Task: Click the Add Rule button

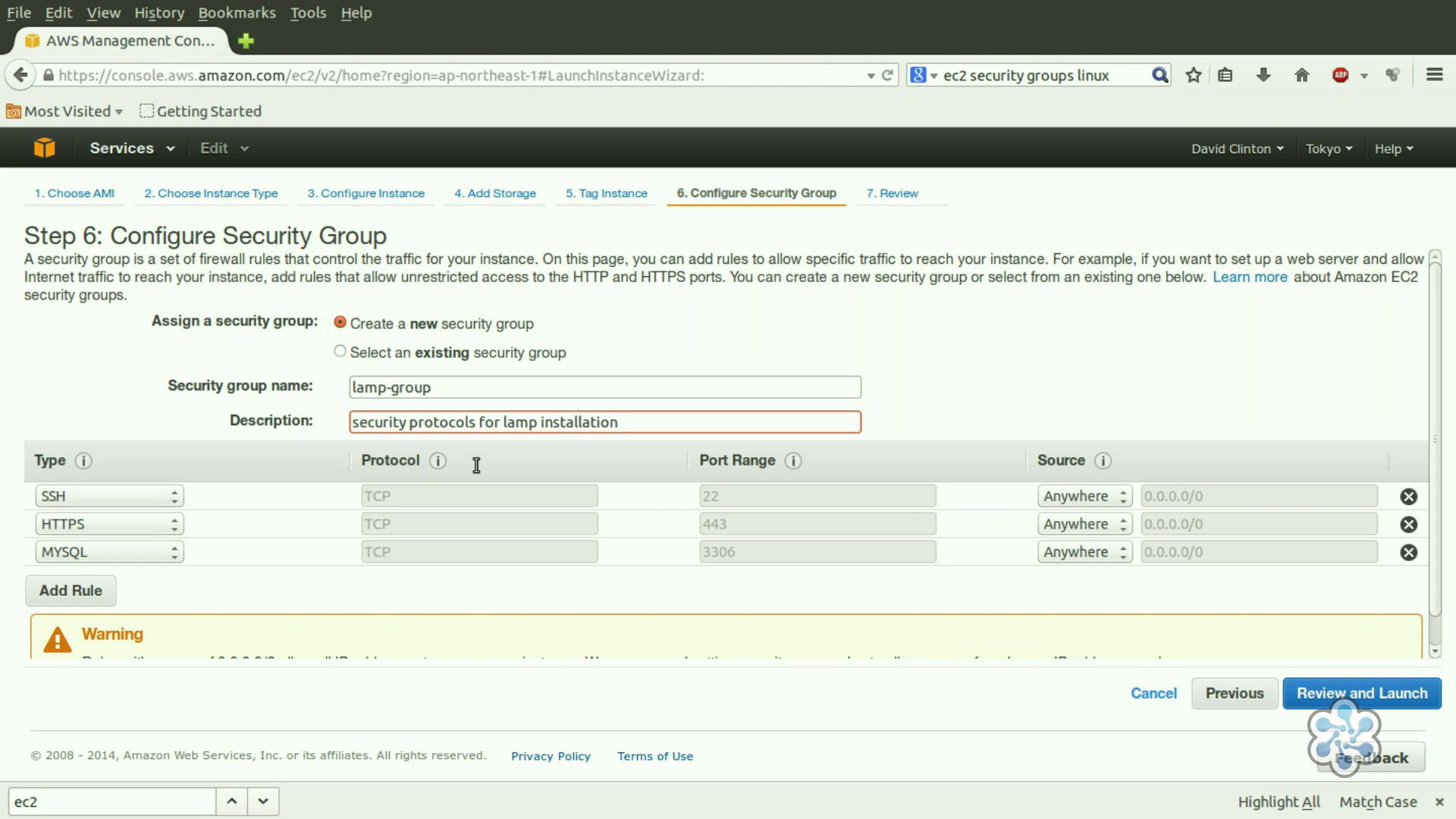Action: (71, 590)
